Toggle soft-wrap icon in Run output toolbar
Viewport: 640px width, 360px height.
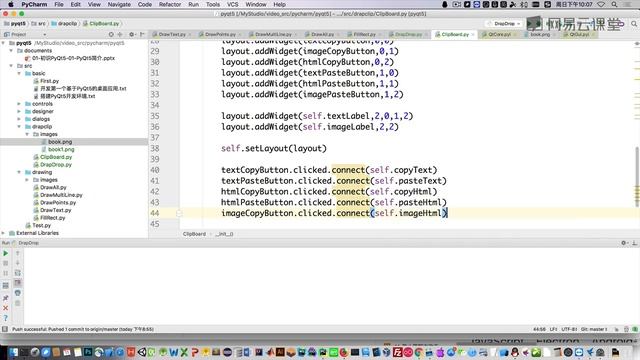click(18, 273)
